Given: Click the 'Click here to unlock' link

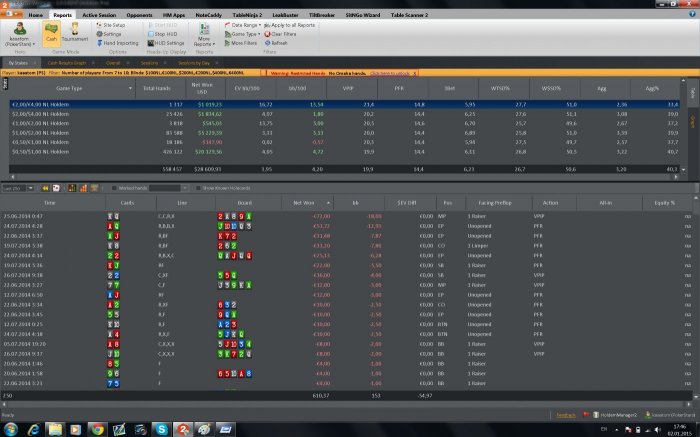Looking at the screenshot, I should [389, 73].
